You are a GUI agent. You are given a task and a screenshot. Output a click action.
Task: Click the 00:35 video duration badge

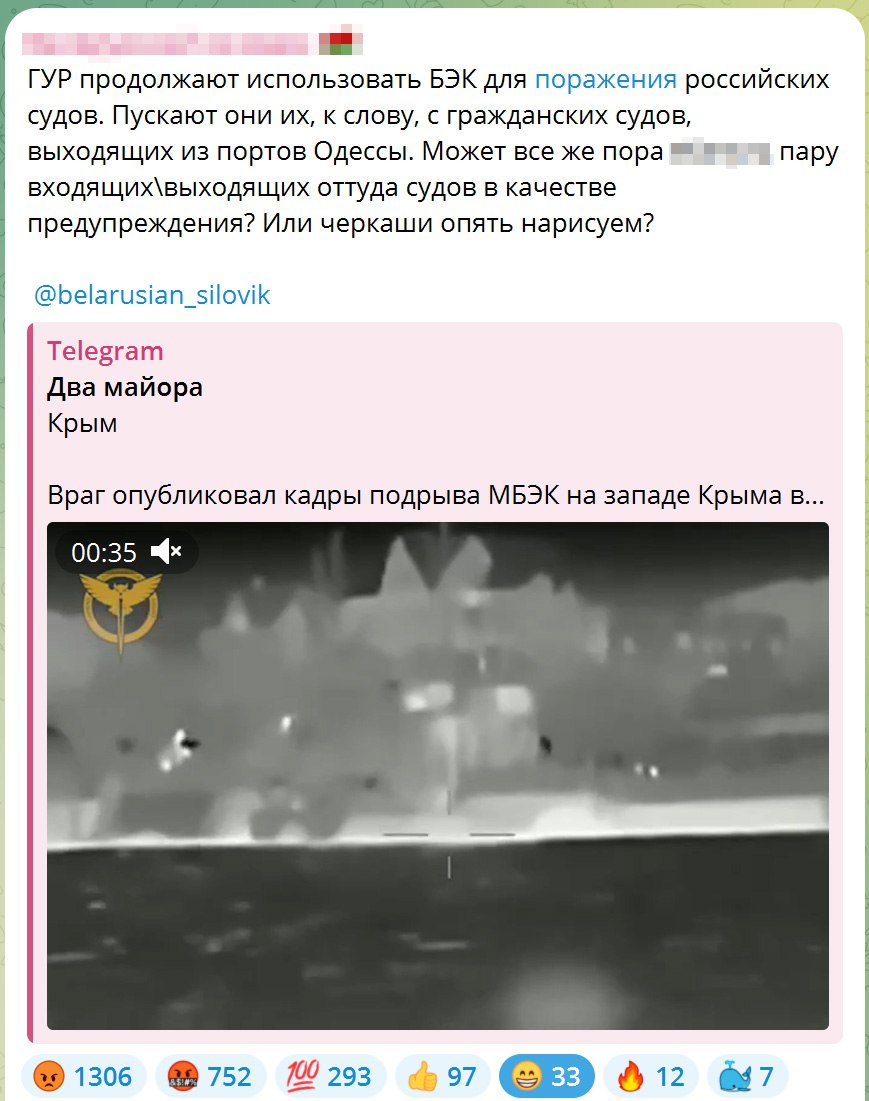[104, 553]
